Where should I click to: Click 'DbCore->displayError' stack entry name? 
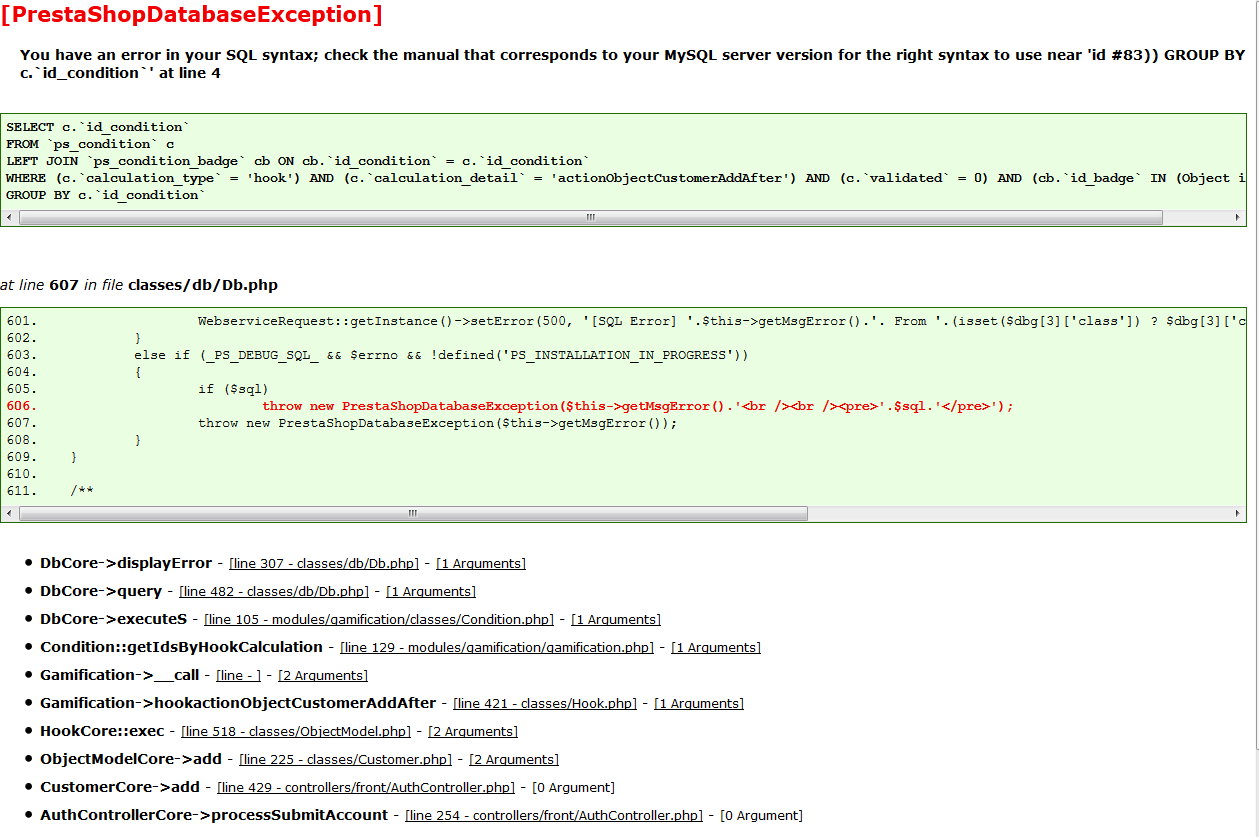click(x=126, y=563)
